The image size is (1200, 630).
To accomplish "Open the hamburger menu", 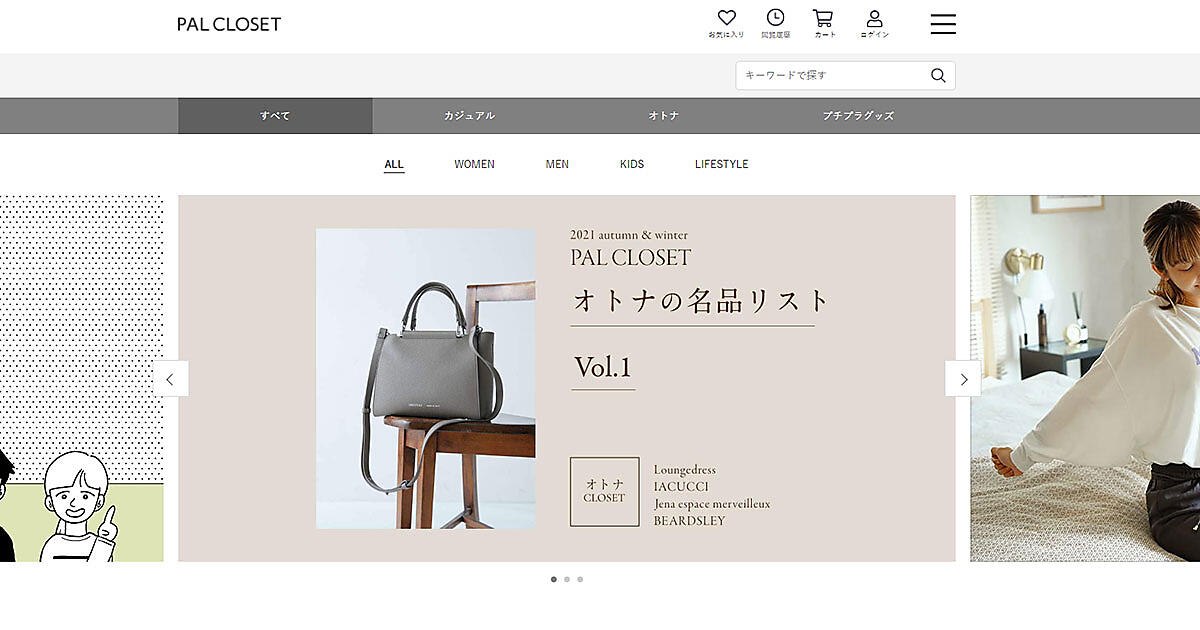I will 943,24.
